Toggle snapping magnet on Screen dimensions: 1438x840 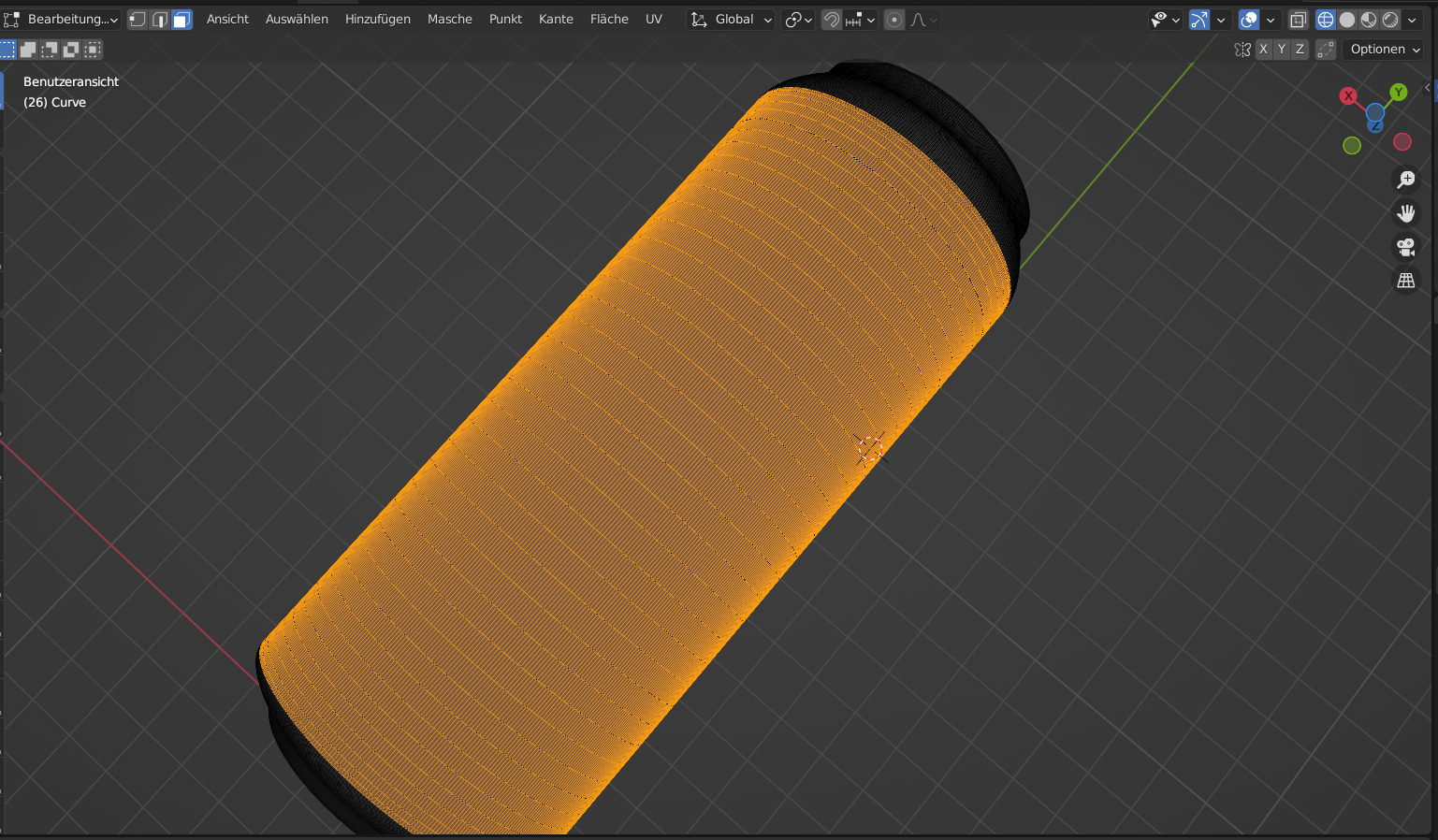click(x=831, y=20)
